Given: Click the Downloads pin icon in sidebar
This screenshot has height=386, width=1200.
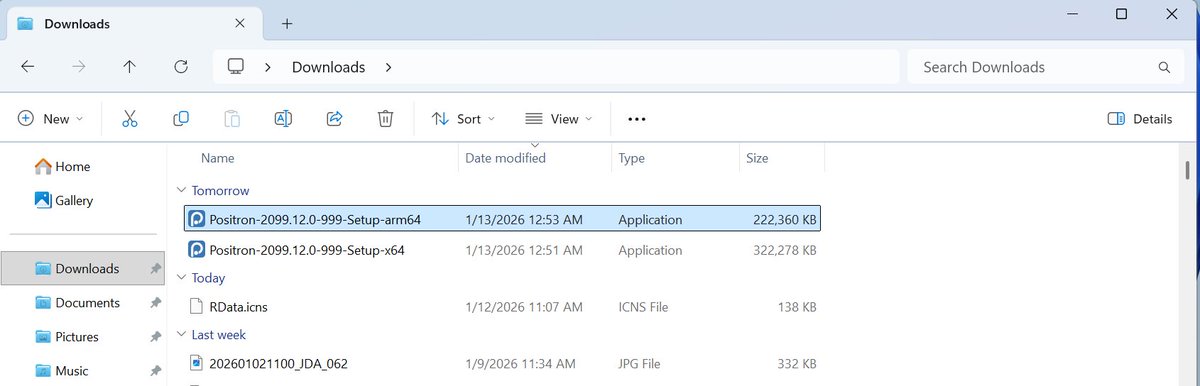Looking at the screenshot, I should [155, 269].
